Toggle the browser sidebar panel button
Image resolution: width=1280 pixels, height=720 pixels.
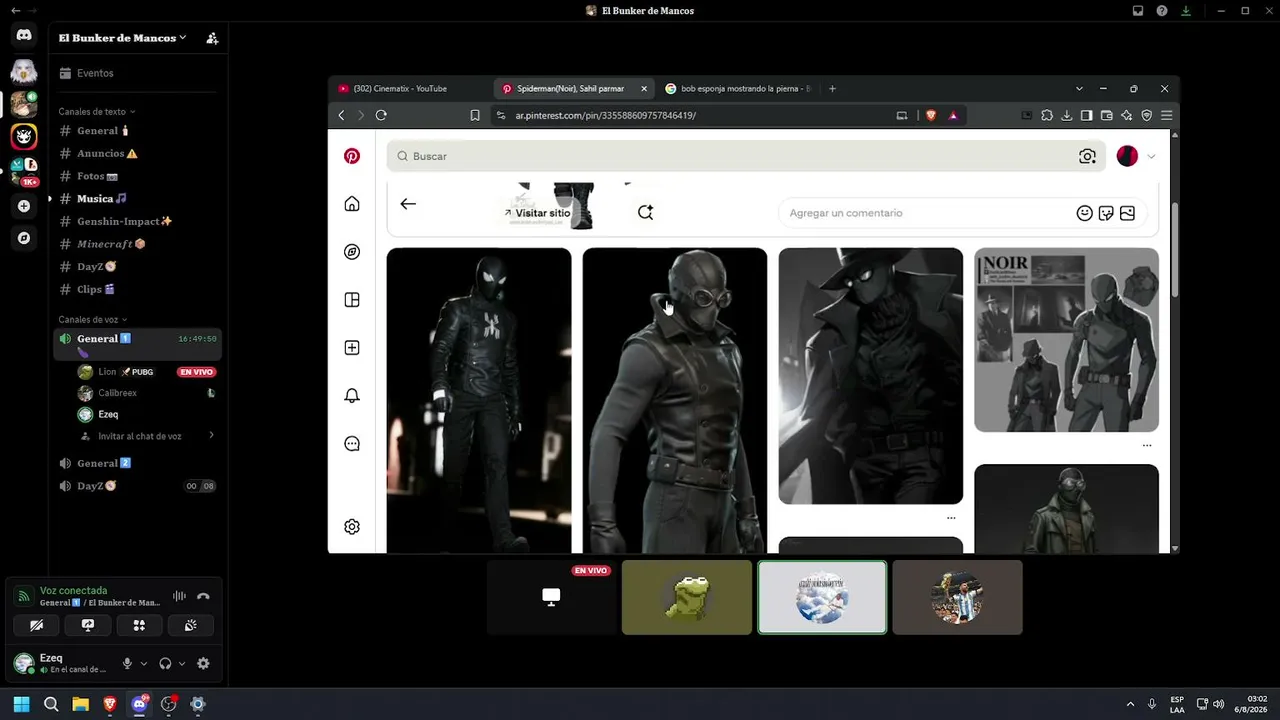[1087, 115]
